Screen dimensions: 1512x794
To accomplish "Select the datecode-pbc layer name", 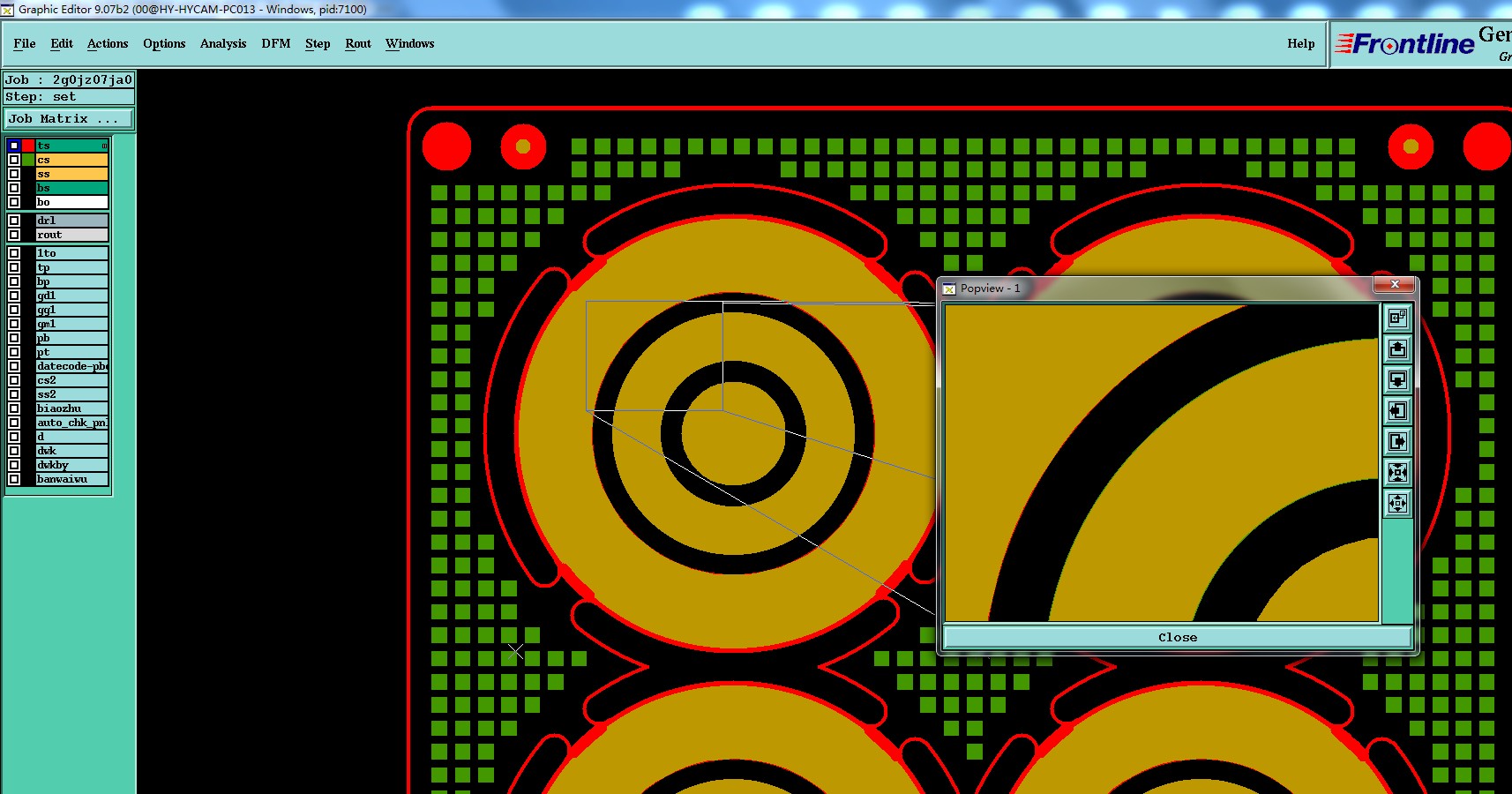I will click(x=71, y=366).
